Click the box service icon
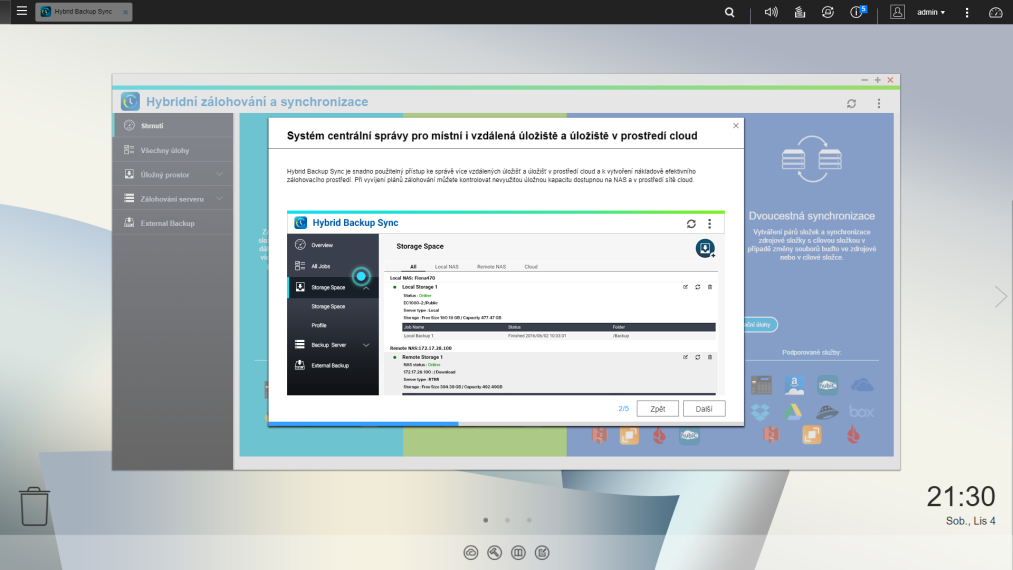Viewport: 1013px width, 570px height. click(x=861, y=412)
